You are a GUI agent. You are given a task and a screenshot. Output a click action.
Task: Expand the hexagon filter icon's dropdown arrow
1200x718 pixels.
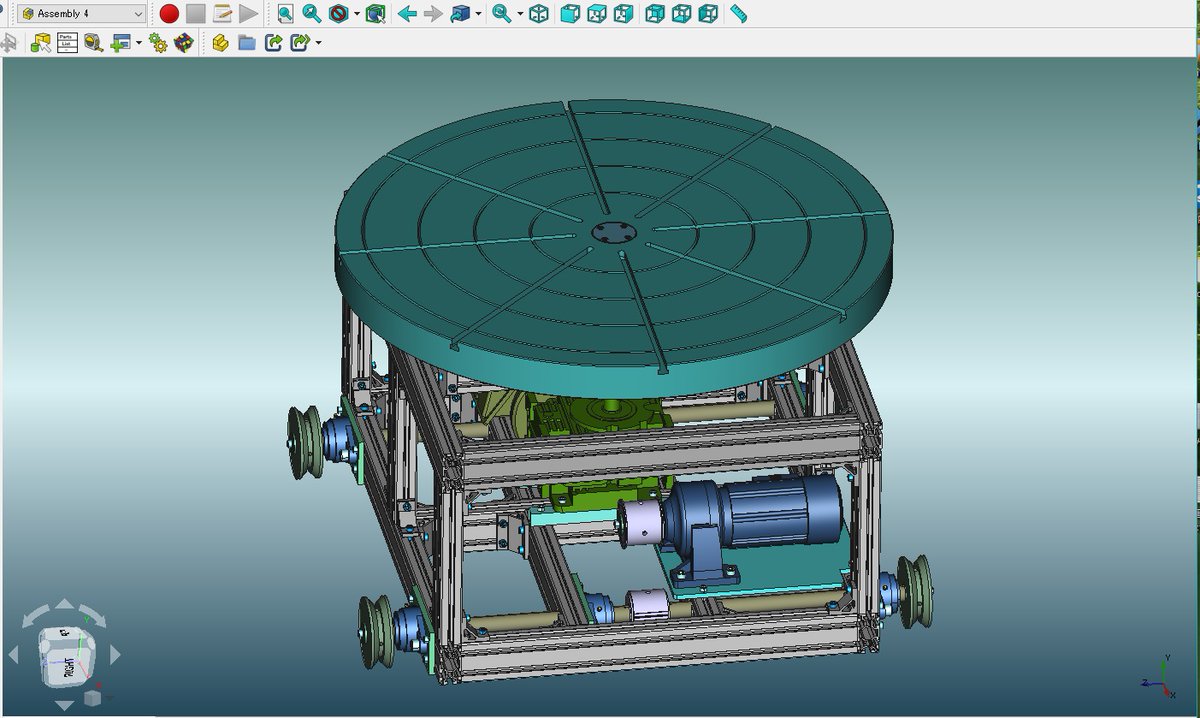point(356,15)
